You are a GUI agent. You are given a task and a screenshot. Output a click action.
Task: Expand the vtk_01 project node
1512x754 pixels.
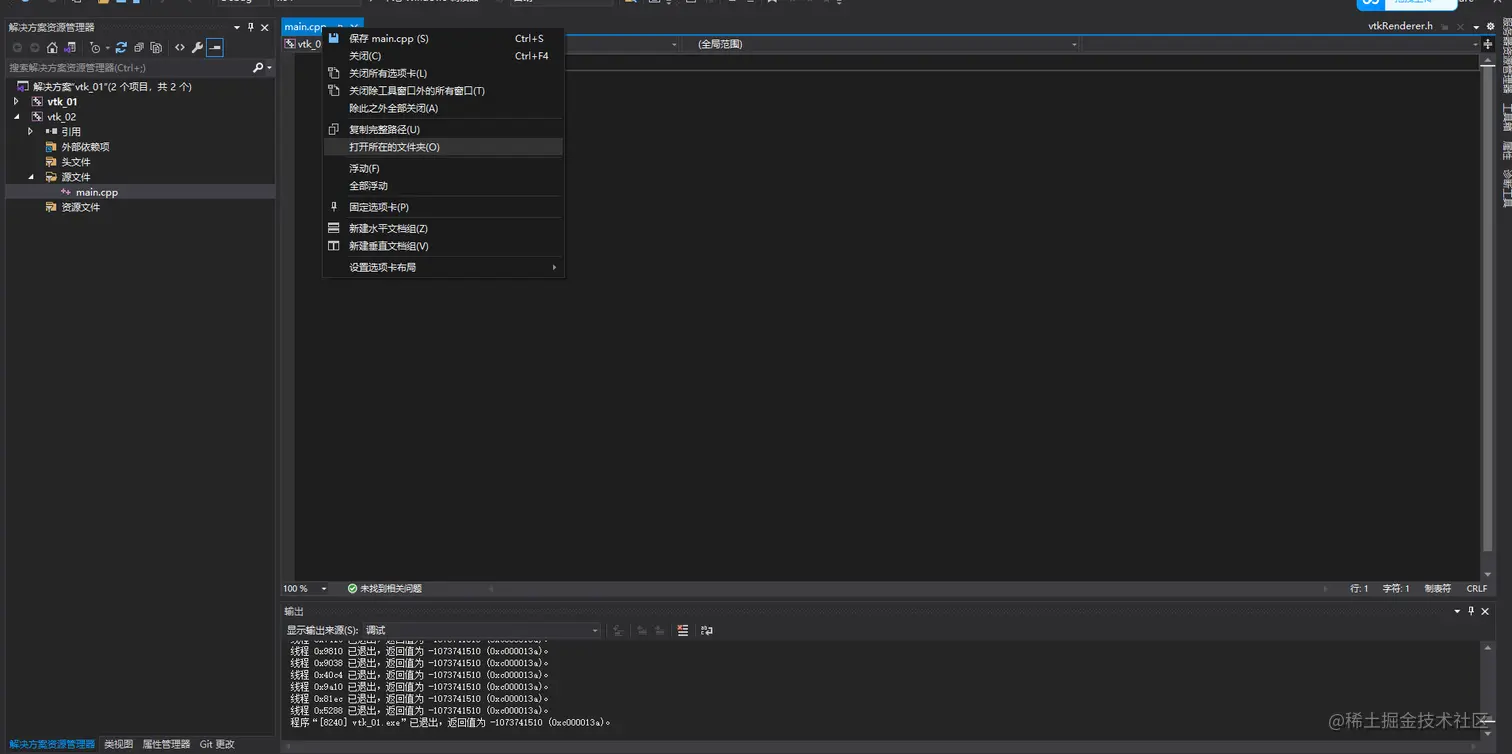point(16,102)
